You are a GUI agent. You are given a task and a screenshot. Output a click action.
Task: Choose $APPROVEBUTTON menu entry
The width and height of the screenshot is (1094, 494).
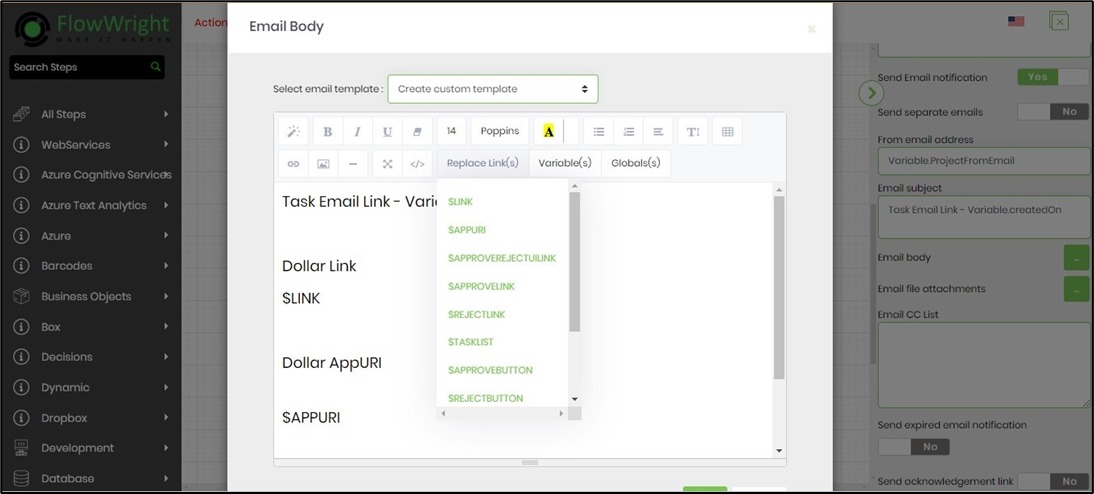[490, 370]
